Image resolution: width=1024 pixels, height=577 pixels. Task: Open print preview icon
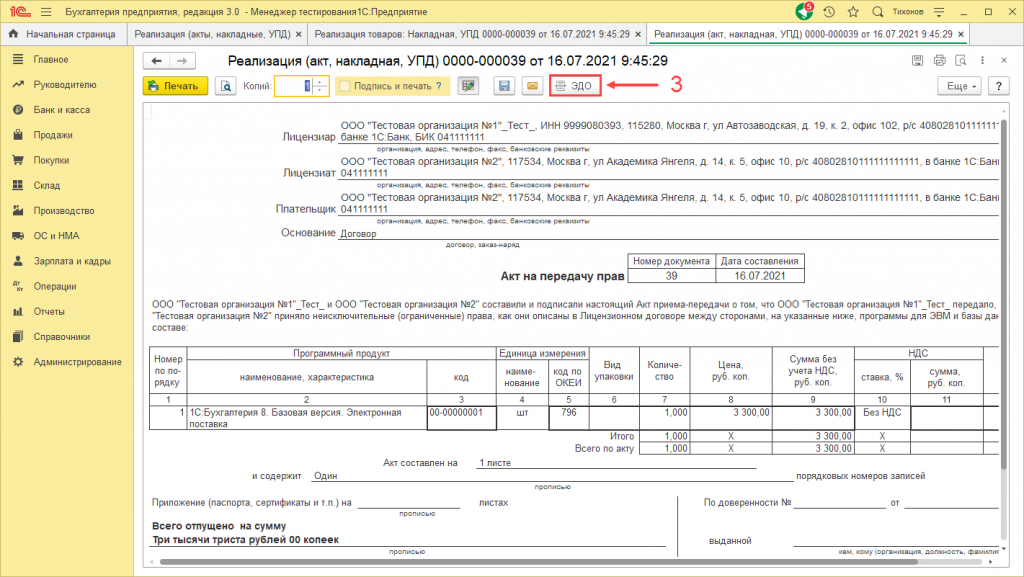click(225, 86)
